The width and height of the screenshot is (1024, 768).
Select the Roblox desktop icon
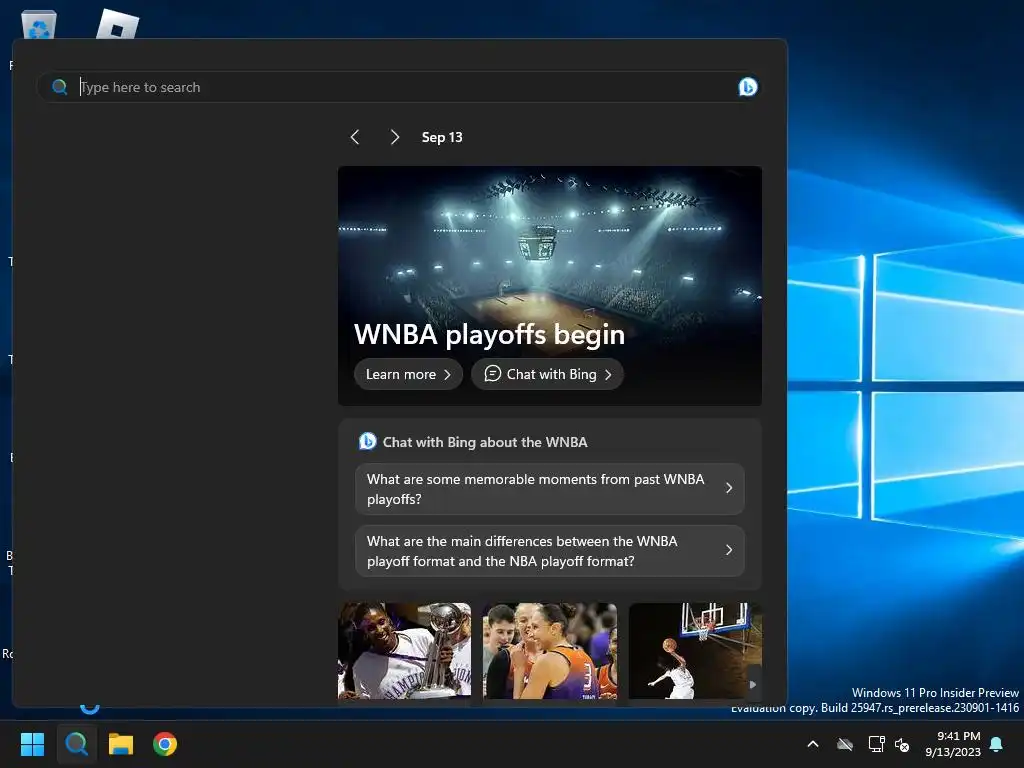(118, 25)
